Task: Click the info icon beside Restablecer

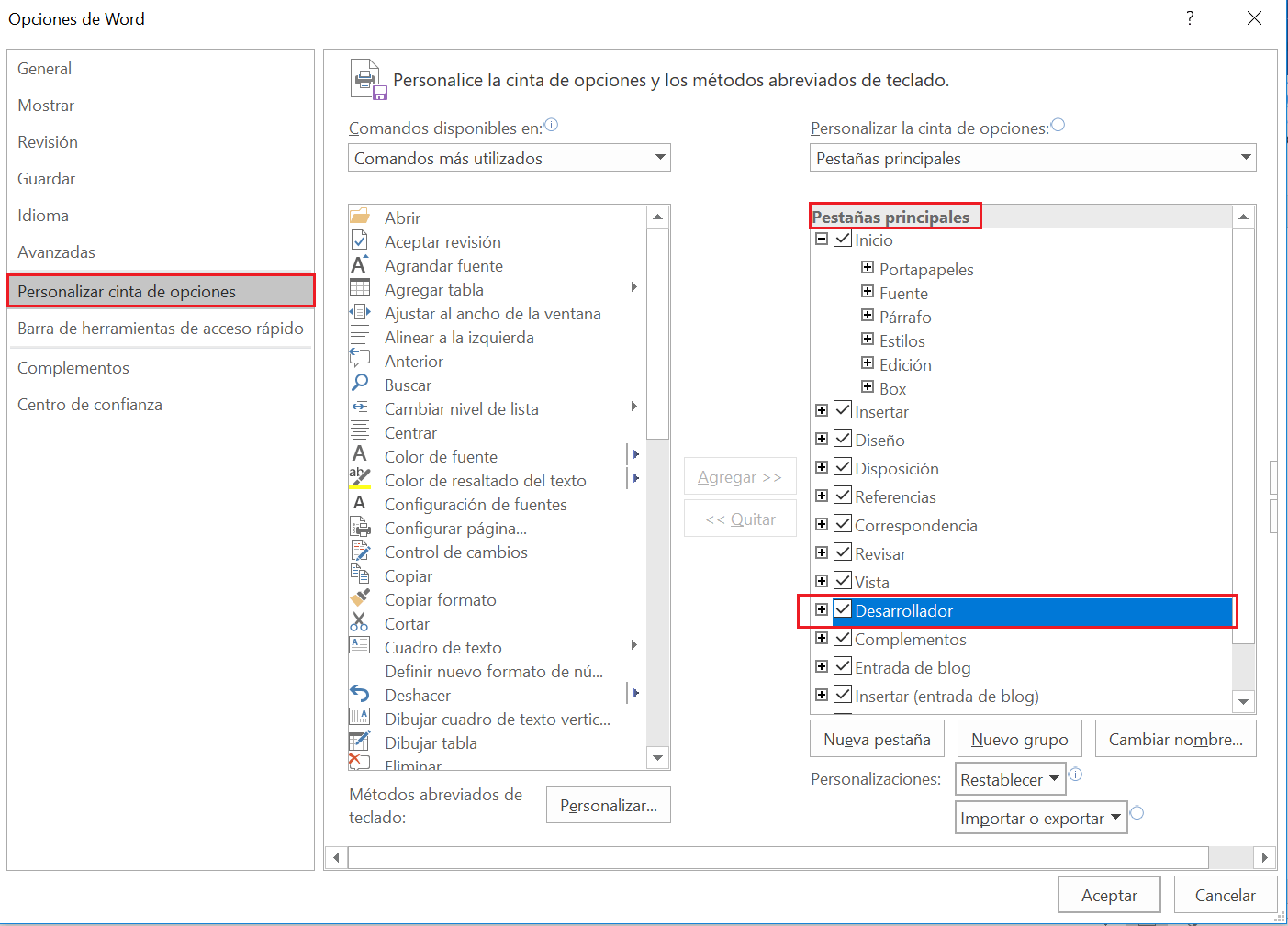Action: 1075,775
